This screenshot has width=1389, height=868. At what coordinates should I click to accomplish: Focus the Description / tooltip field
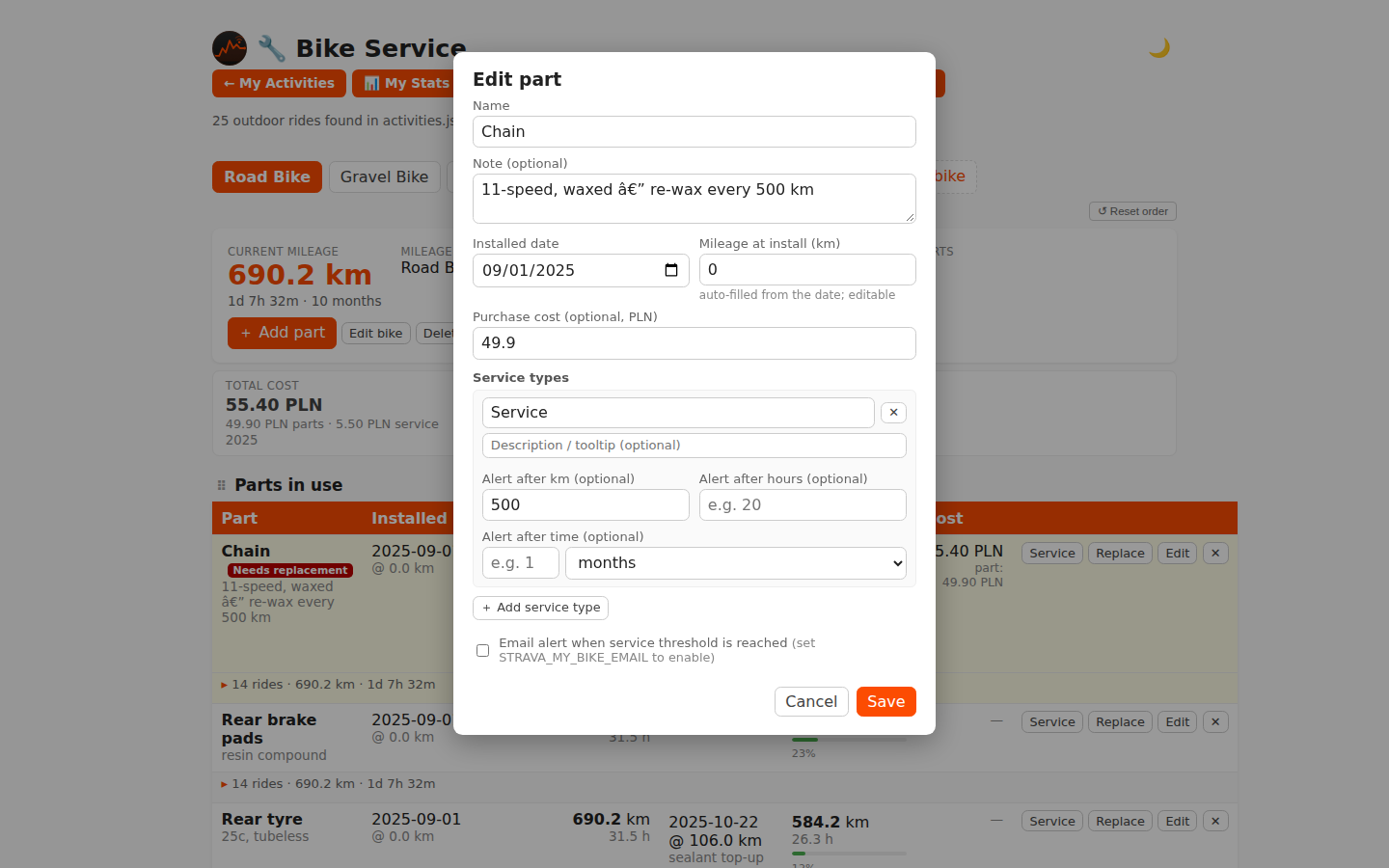coord(694,446)
